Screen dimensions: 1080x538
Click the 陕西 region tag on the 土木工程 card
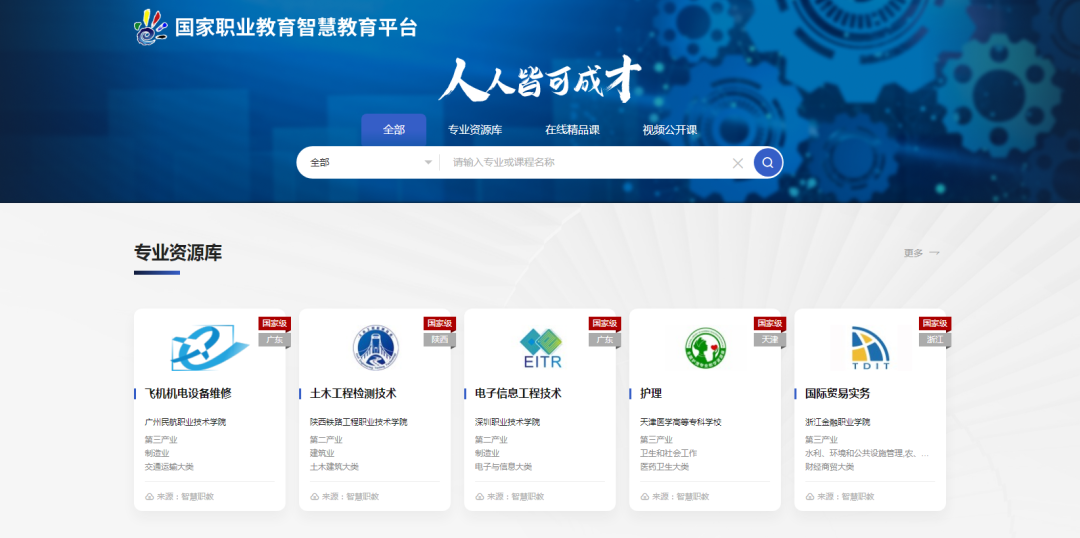tap(439, 339)
